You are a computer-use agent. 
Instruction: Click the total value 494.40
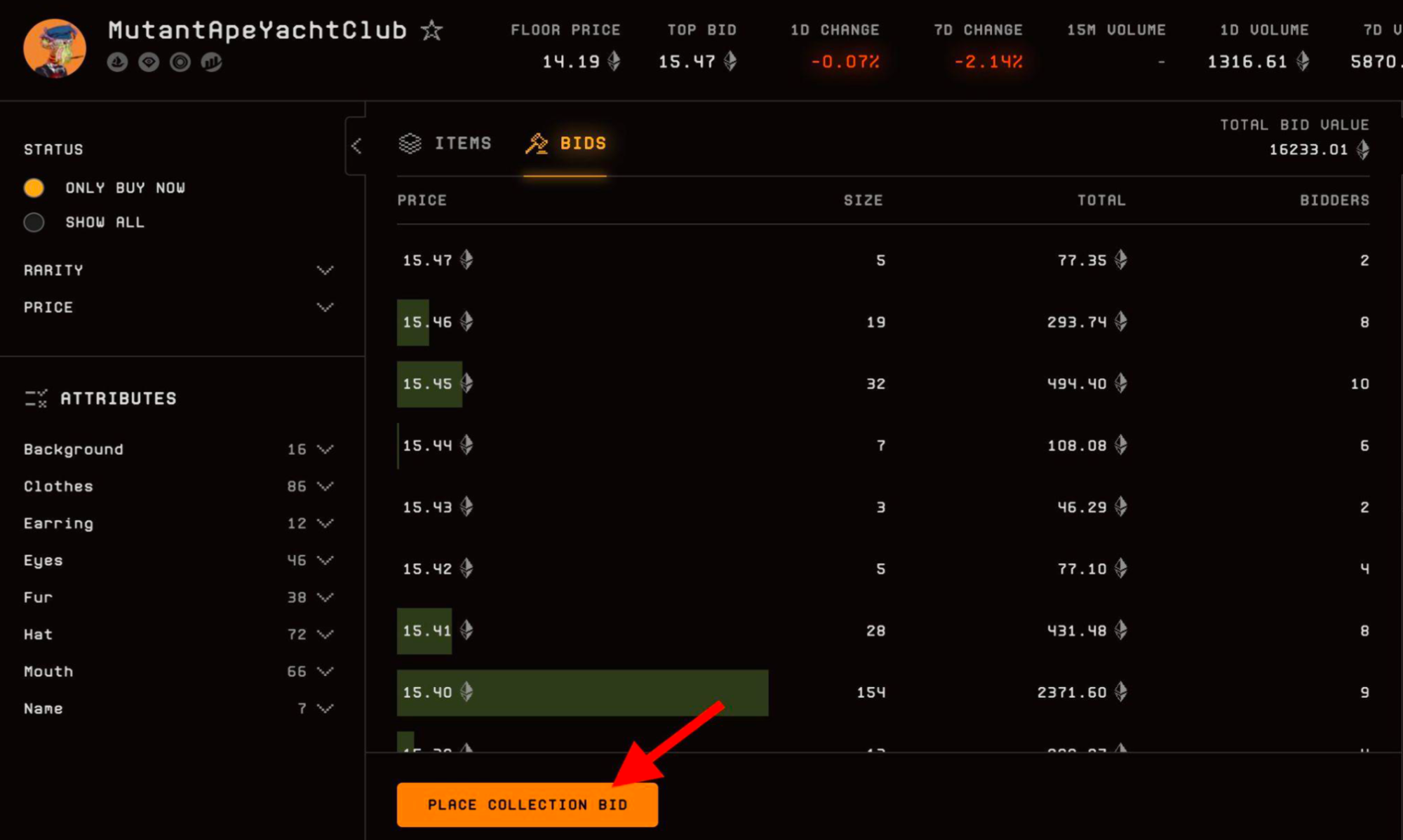1077,384
